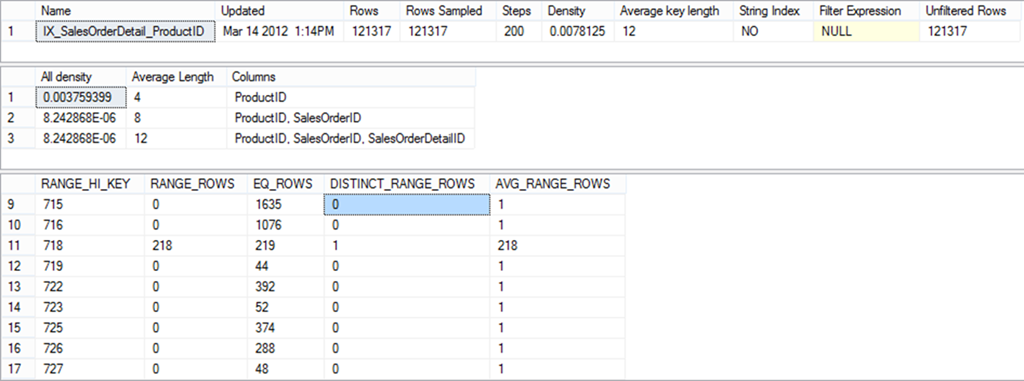Screen dimensions: 1024x381
Task: Select the Unfiltered Rows column header
Action: point(970,11)
